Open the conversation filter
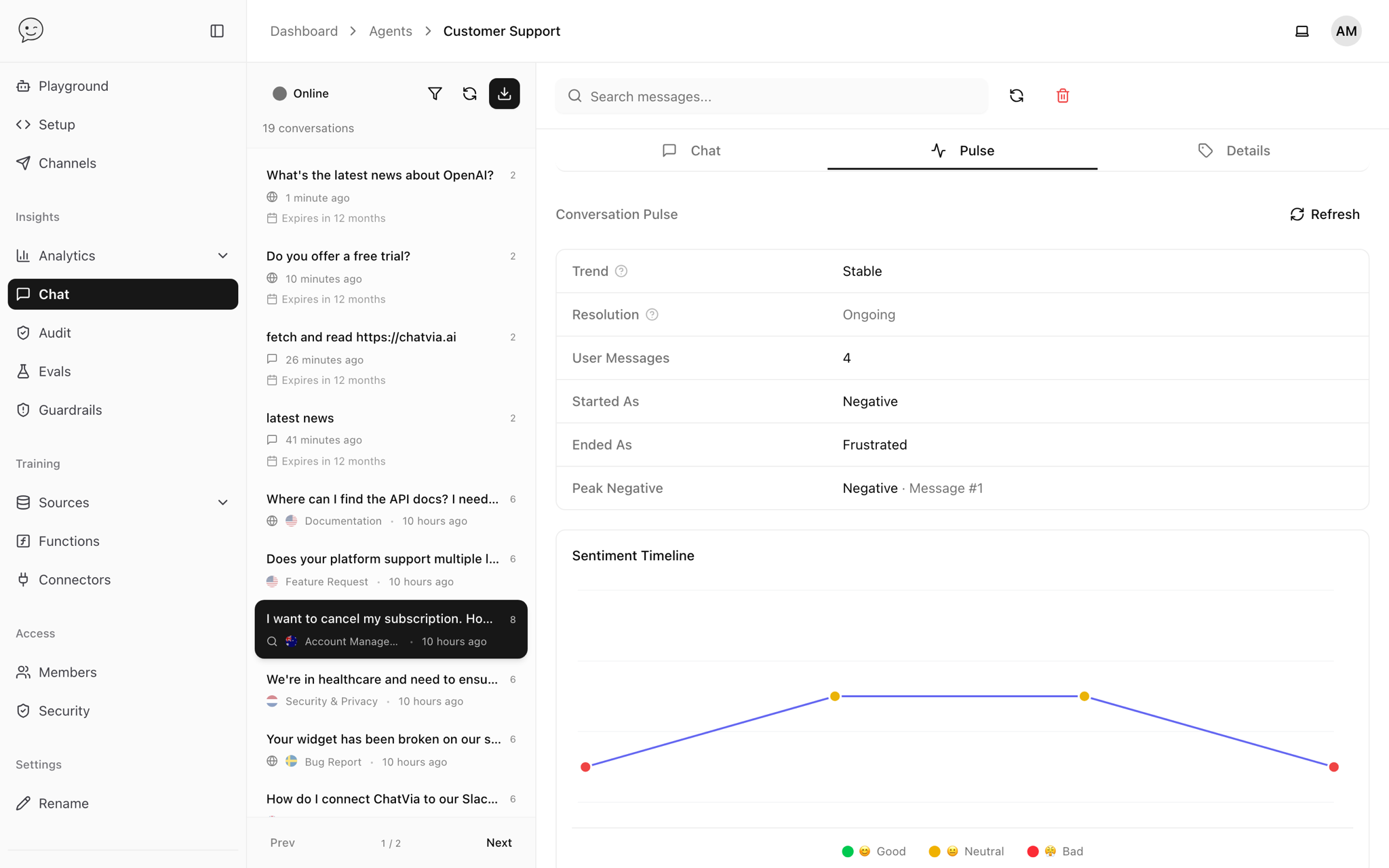Screen dimensions: 1389x868 435,94
